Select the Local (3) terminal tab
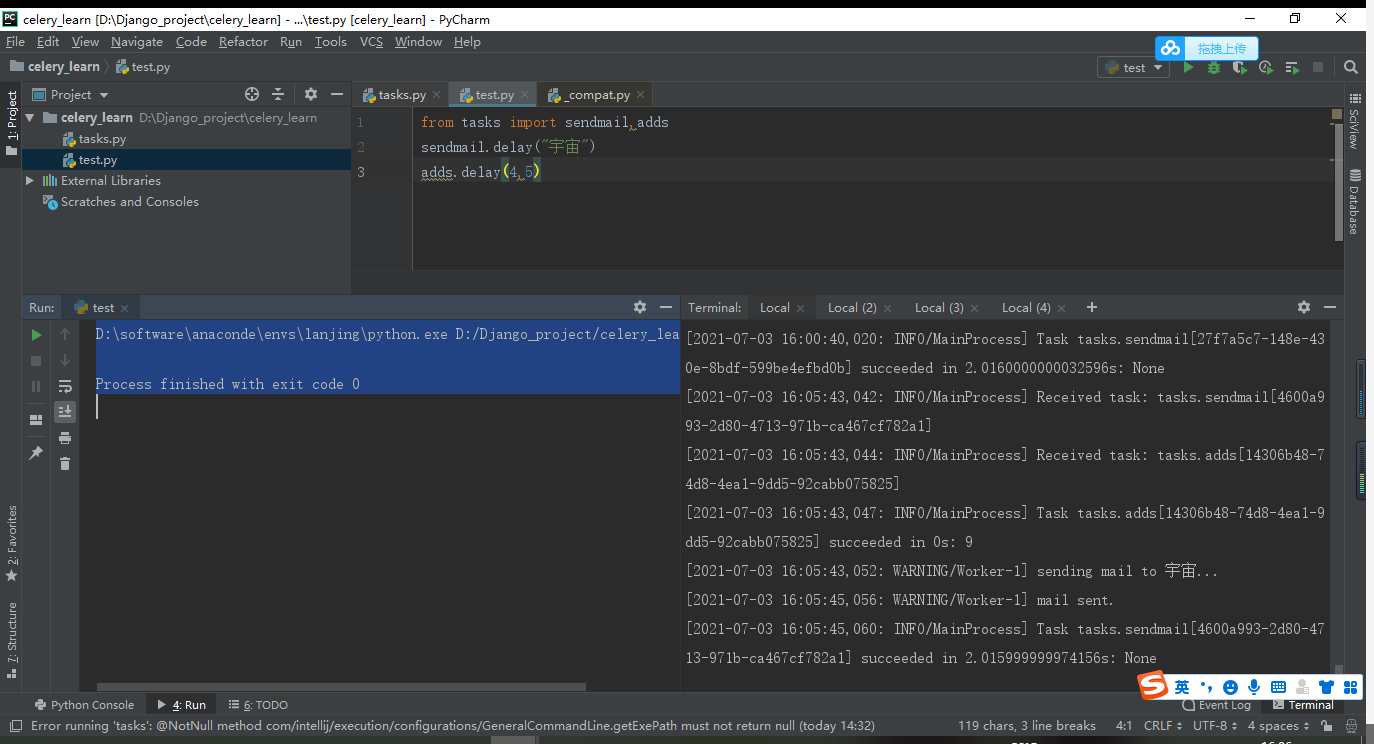The height and width of the screenshot is (744, 1374). pos(937,307)
